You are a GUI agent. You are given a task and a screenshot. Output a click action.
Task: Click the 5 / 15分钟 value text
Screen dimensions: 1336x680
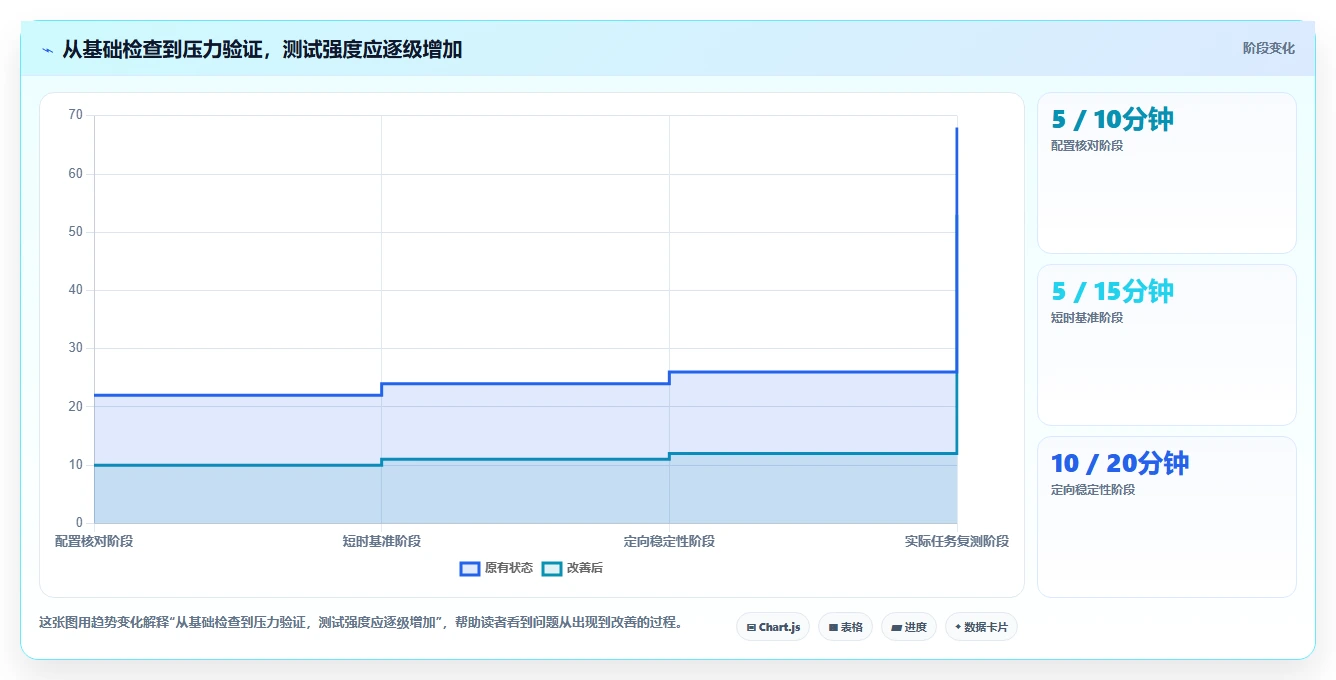(1112, 292)
